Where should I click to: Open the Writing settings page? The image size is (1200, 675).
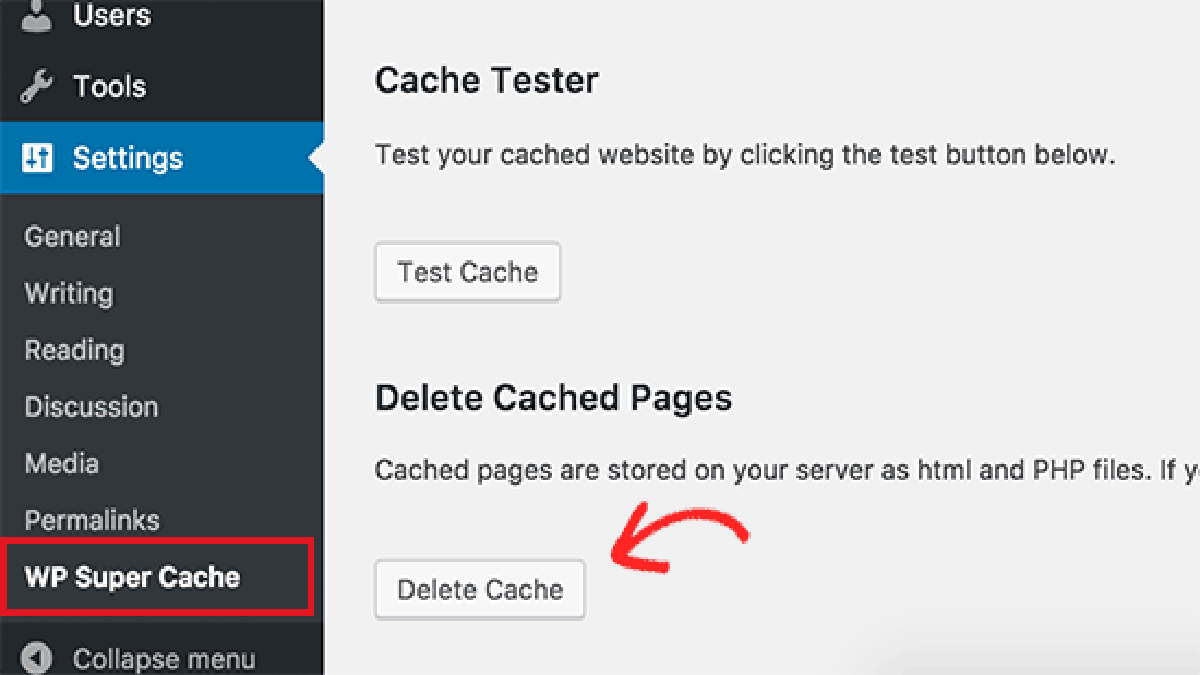click(69, 294)
